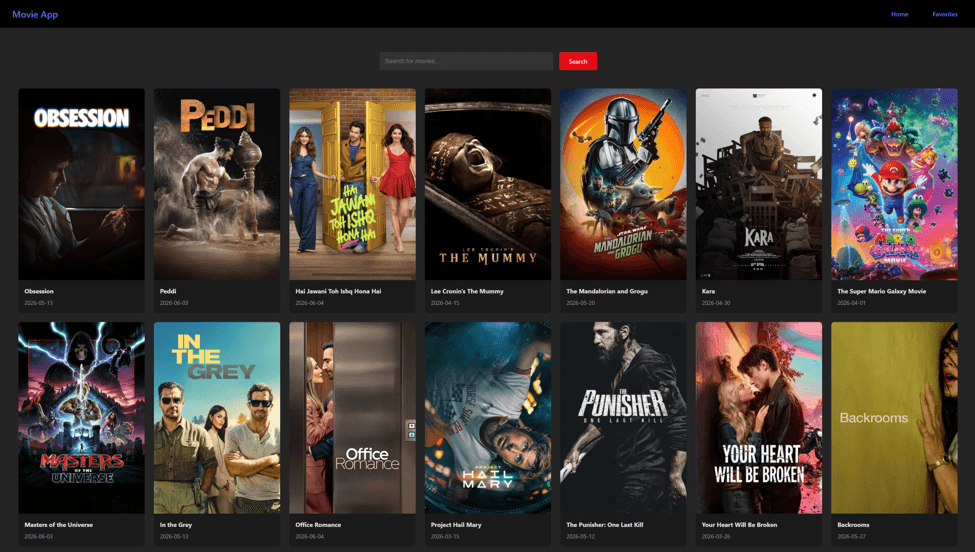Click release date 2026-04-01 under Super Mario
The width and height of the screenshot is (975, 552).
[x=852, y=303]
